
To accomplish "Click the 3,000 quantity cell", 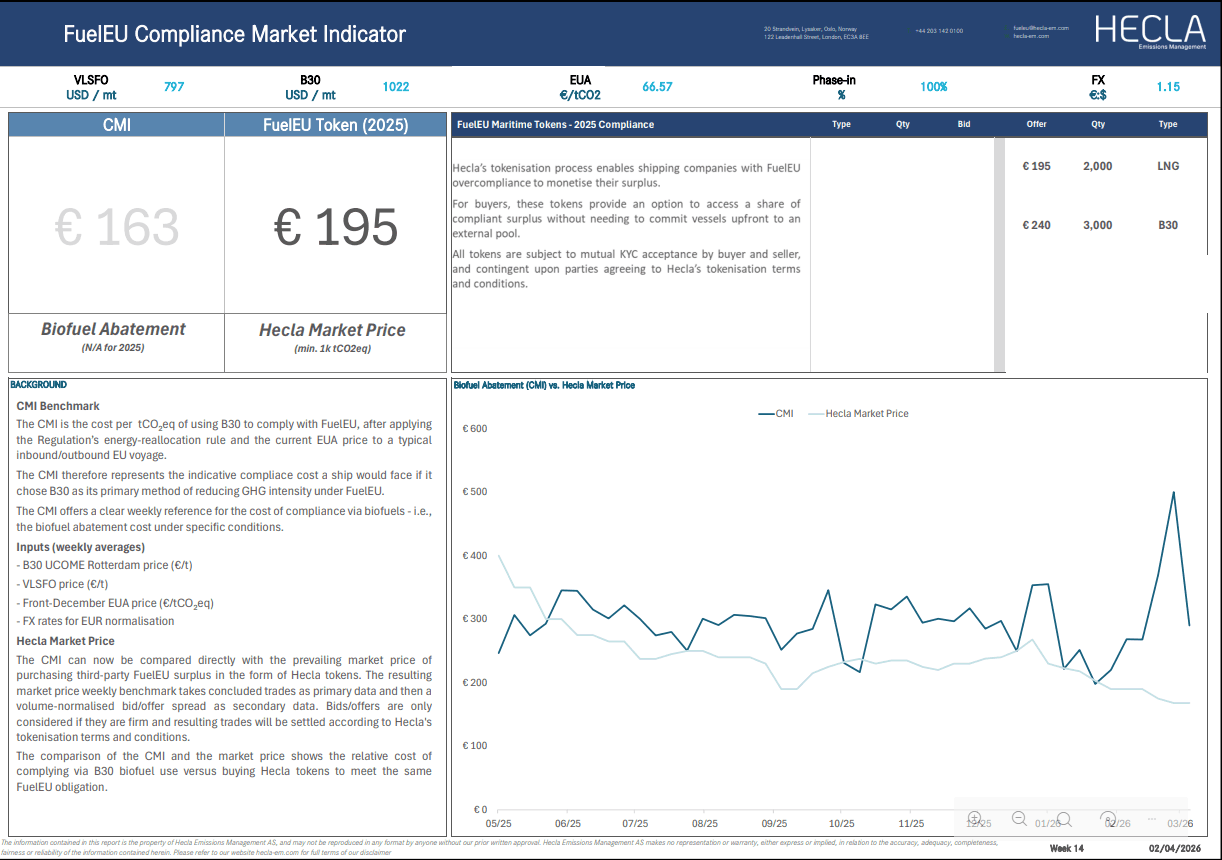I will pos(1097,225).
